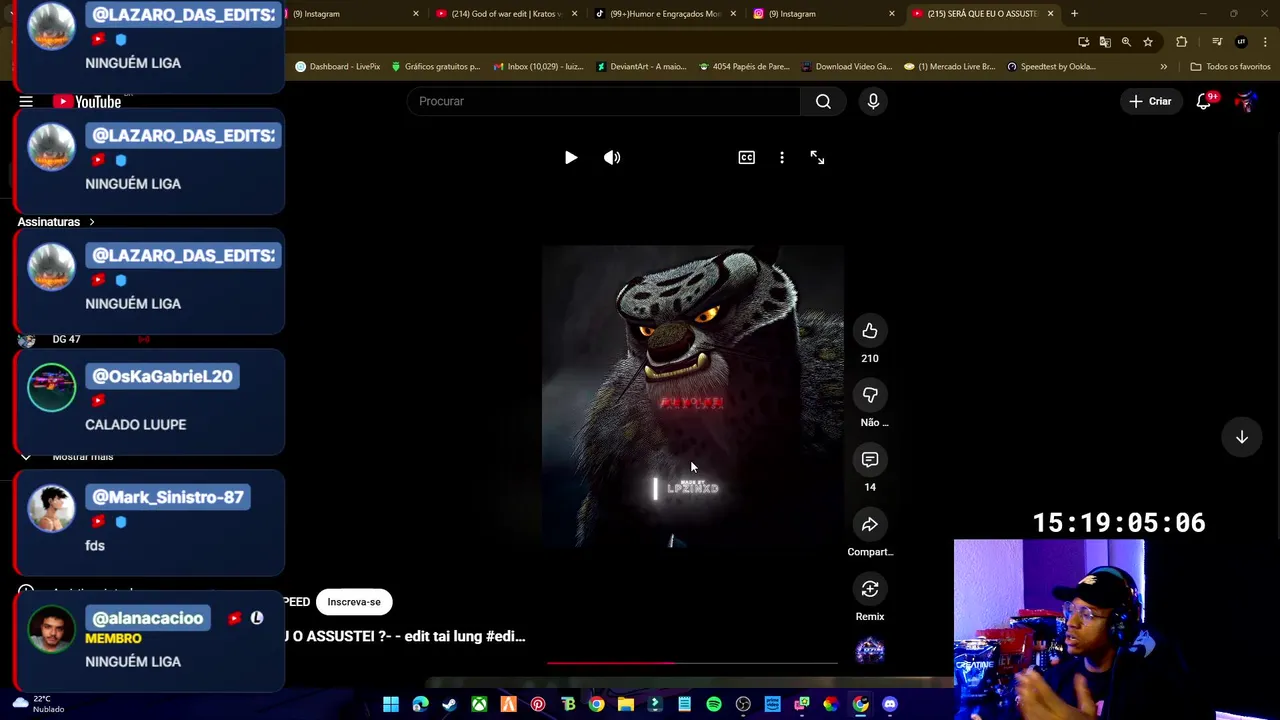Open Dashboard - LivePix bookmark
Screen dimensions: 1280x720
[x=337, y=67]
